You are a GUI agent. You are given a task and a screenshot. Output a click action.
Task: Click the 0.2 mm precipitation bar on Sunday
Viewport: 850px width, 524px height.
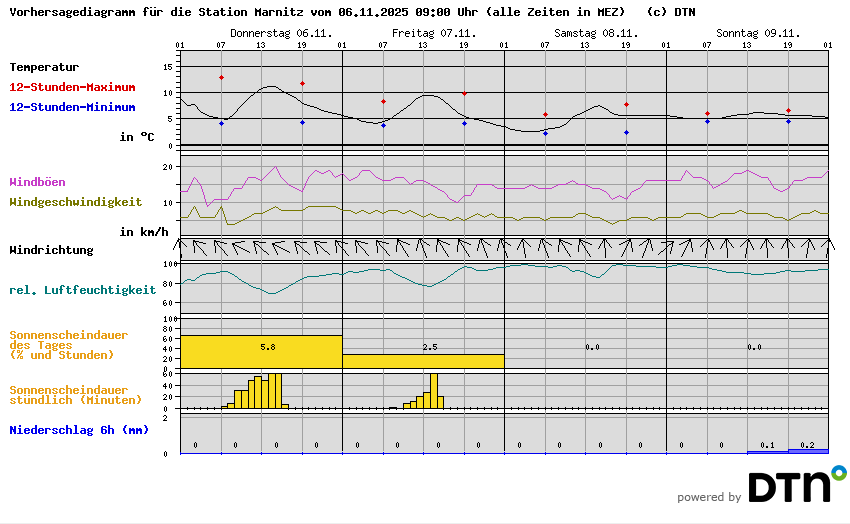pos(808,451)
